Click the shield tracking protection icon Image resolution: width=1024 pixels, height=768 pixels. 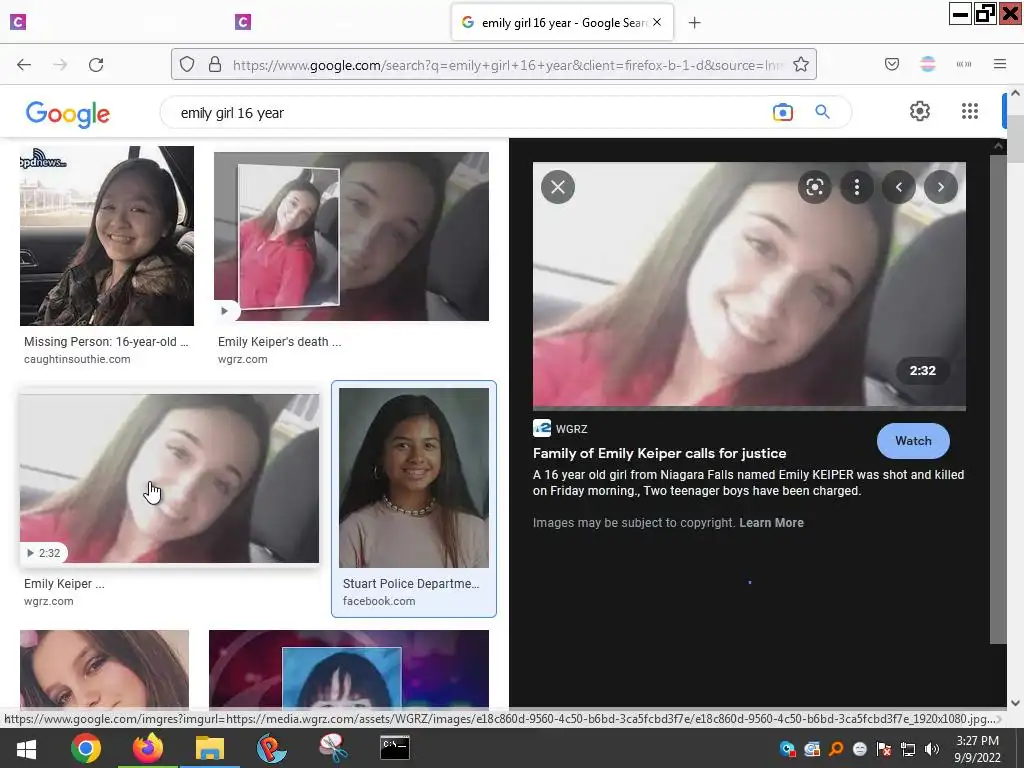tap(187, 64)
